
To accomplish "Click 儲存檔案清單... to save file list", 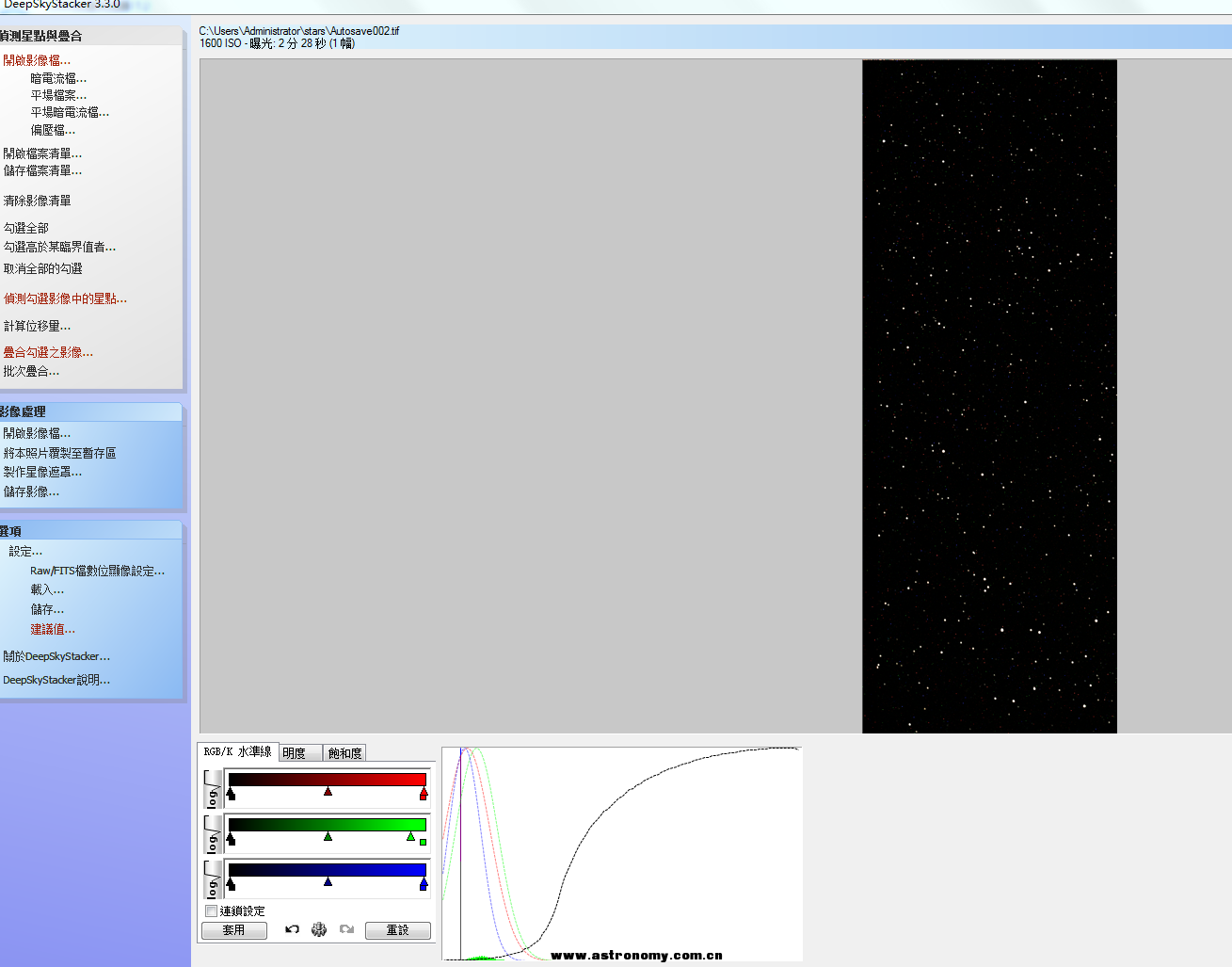I will (42, 170).
